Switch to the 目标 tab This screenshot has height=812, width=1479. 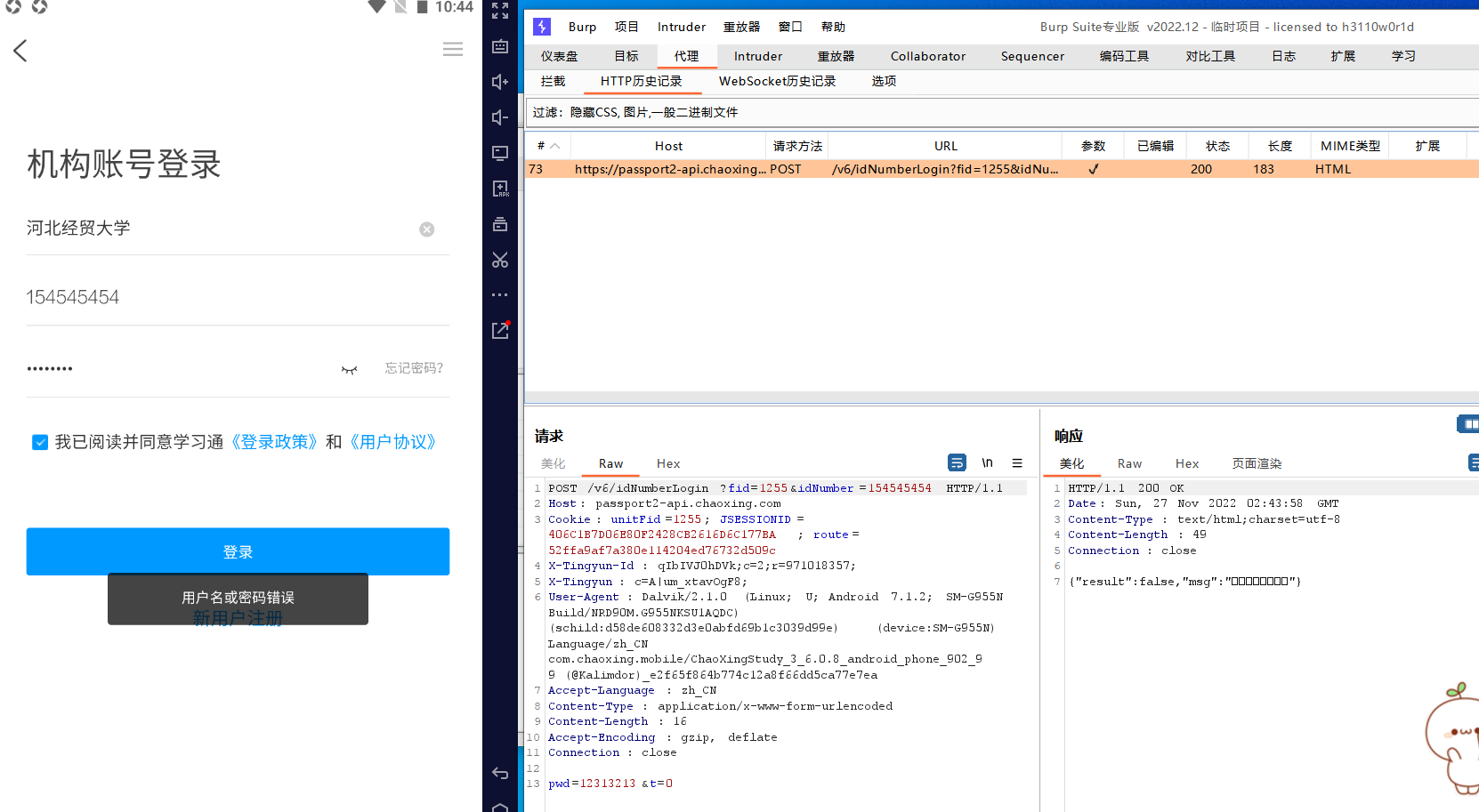626,56
